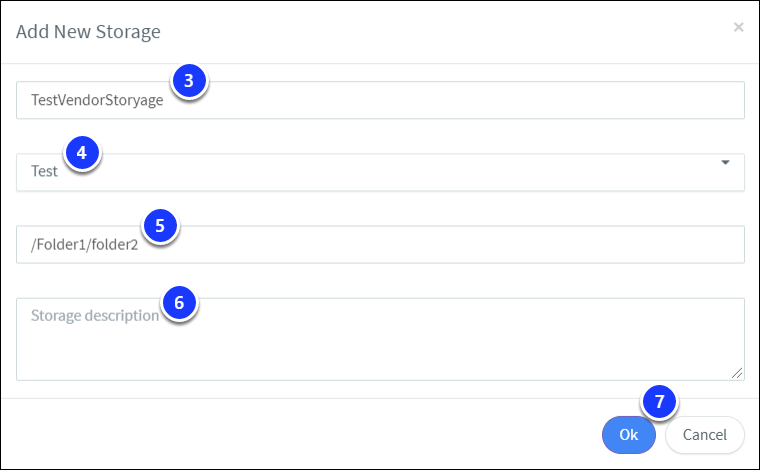
Task: Select the 'Test' value text in combo box
Action: [44, 171]
